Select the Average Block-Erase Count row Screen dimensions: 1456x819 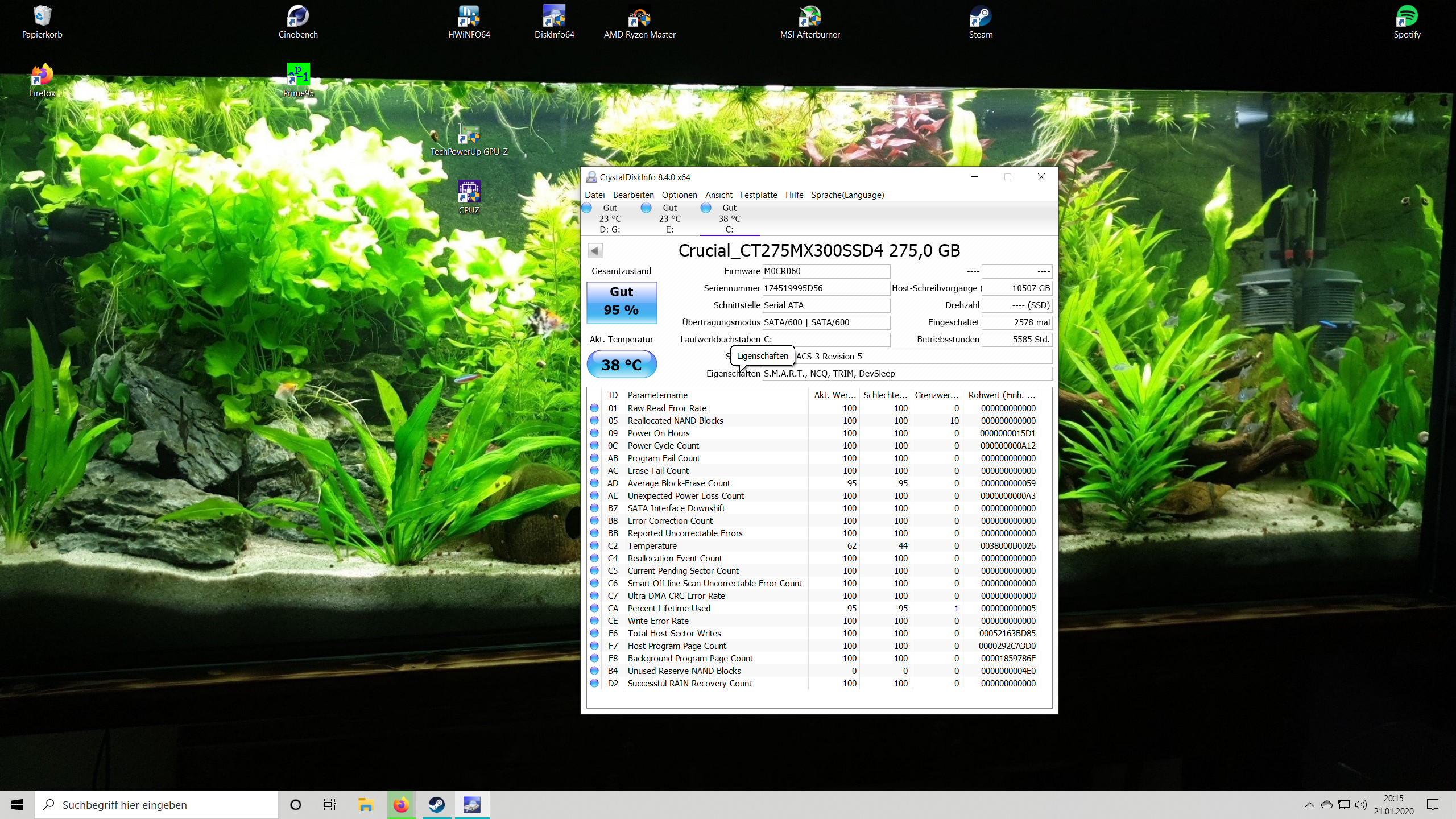[813, 483]
